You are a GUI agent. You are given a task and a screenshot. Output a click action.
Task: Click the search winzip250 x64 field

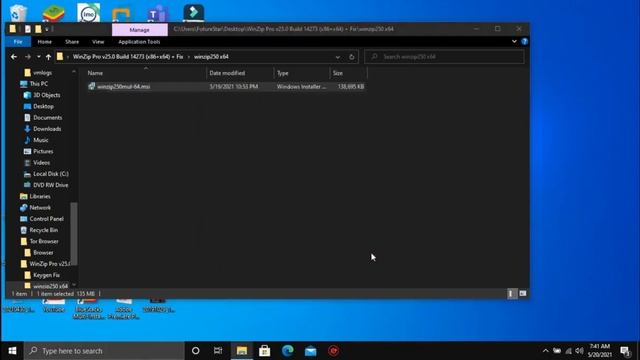tap(444, 57)
